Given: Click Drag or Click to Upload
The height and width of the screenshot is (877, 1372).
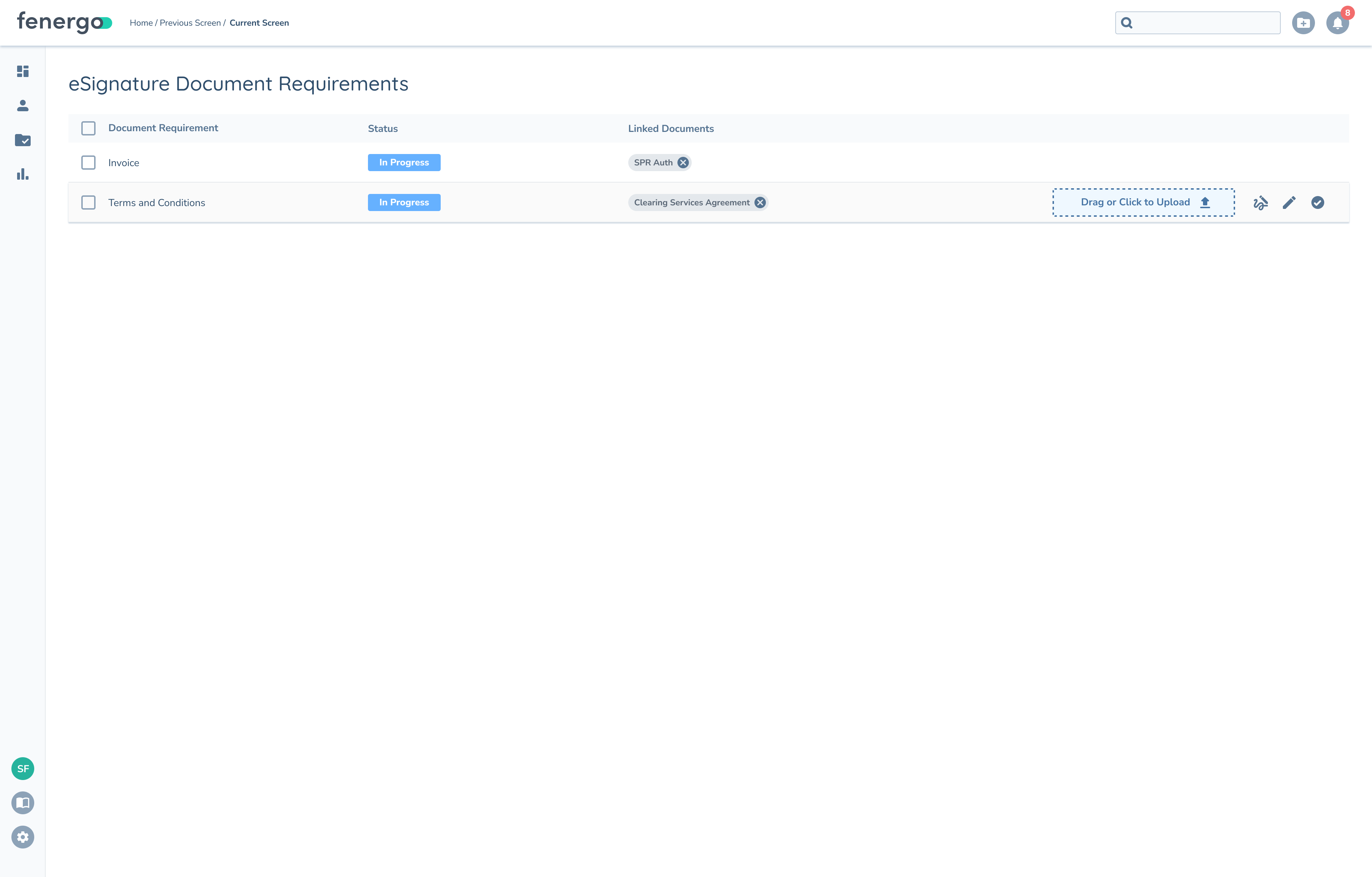Looking at the screenshot, I should (x=1143, y=202).
